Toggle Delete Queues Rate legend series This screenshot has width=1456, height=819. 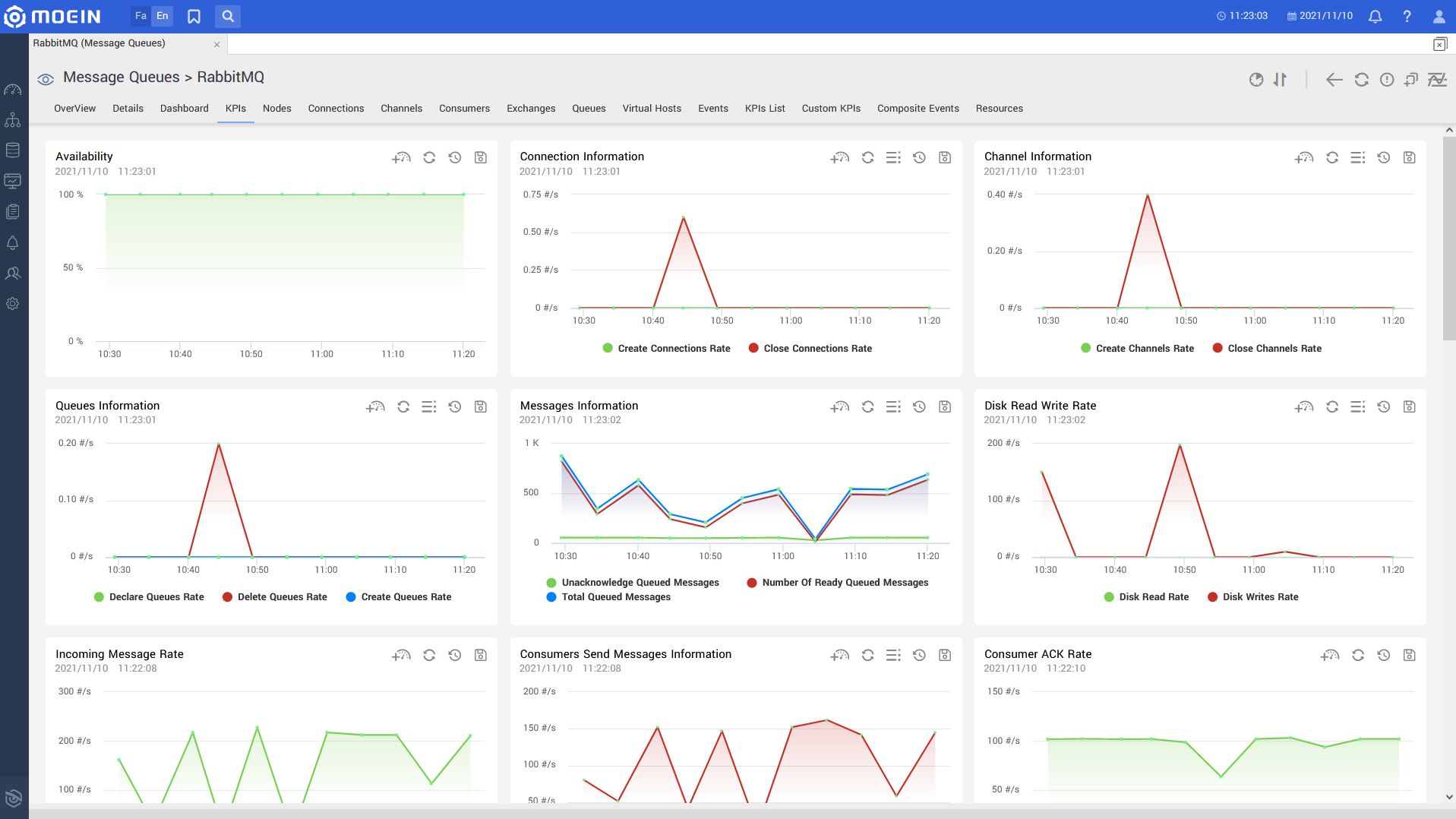[x=274, y=596]
